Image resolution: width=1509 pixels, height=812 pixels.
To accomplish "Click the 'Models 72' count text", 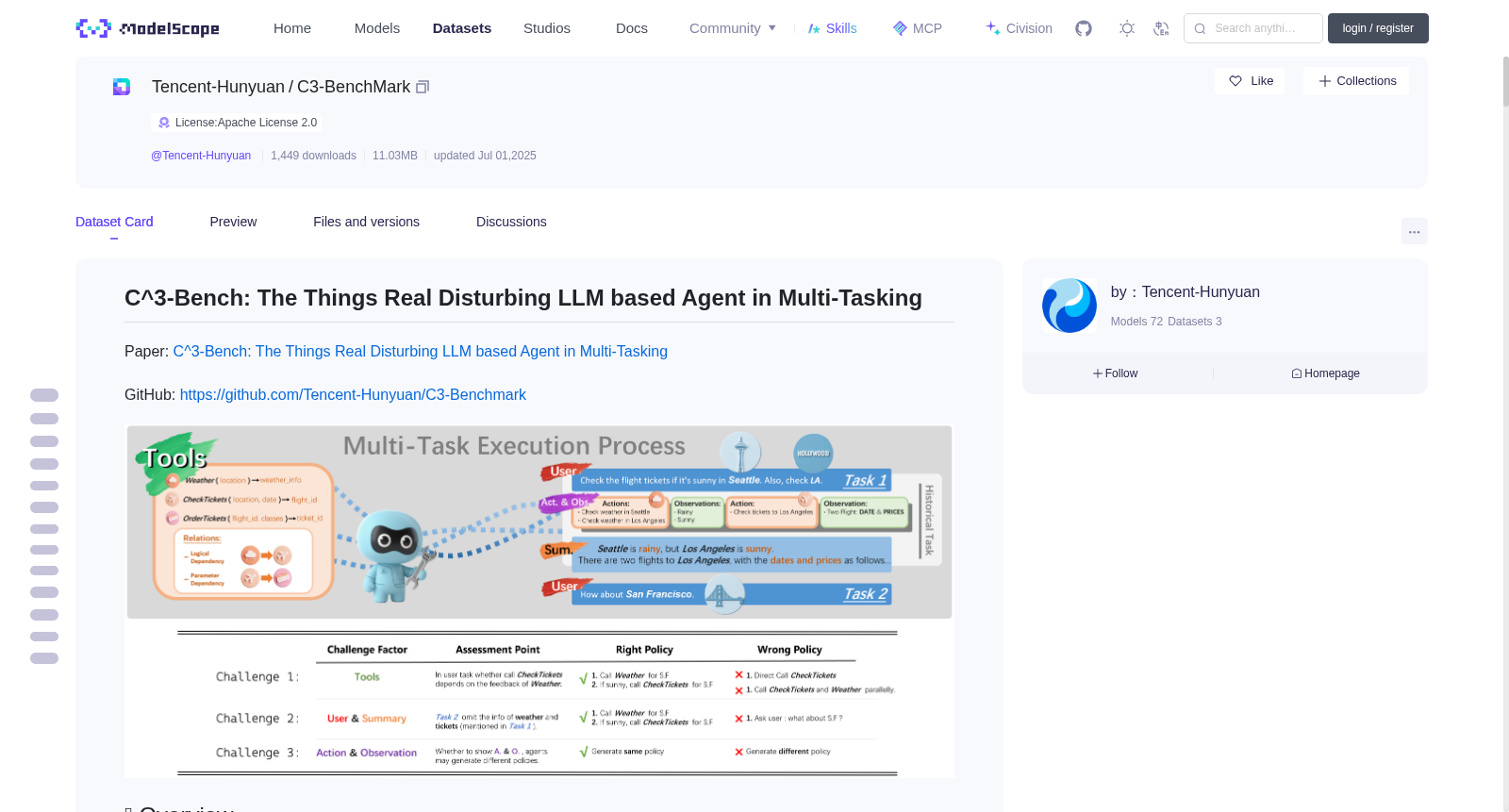I will [1136, 322].
